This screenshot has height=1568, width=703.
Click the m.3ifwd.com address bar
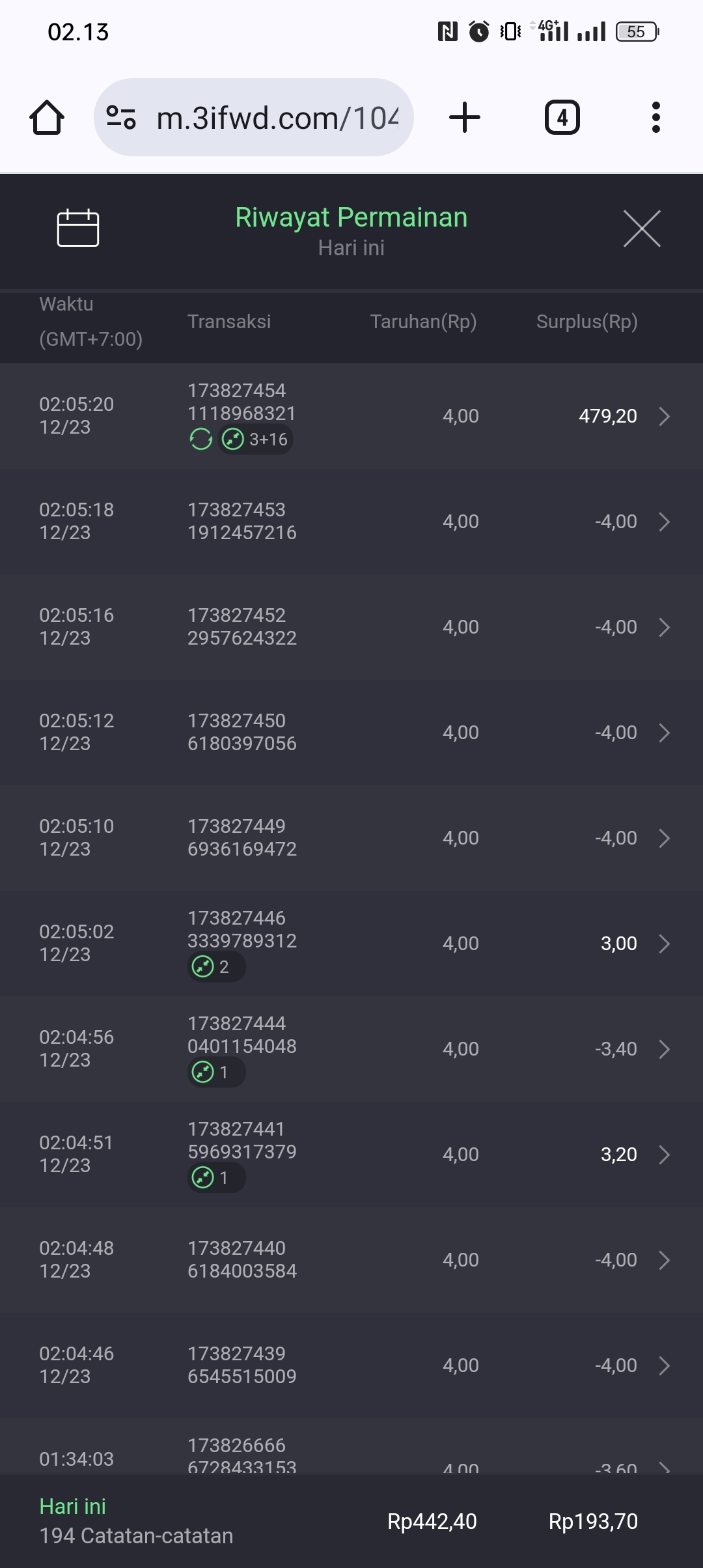click(277, 118)
